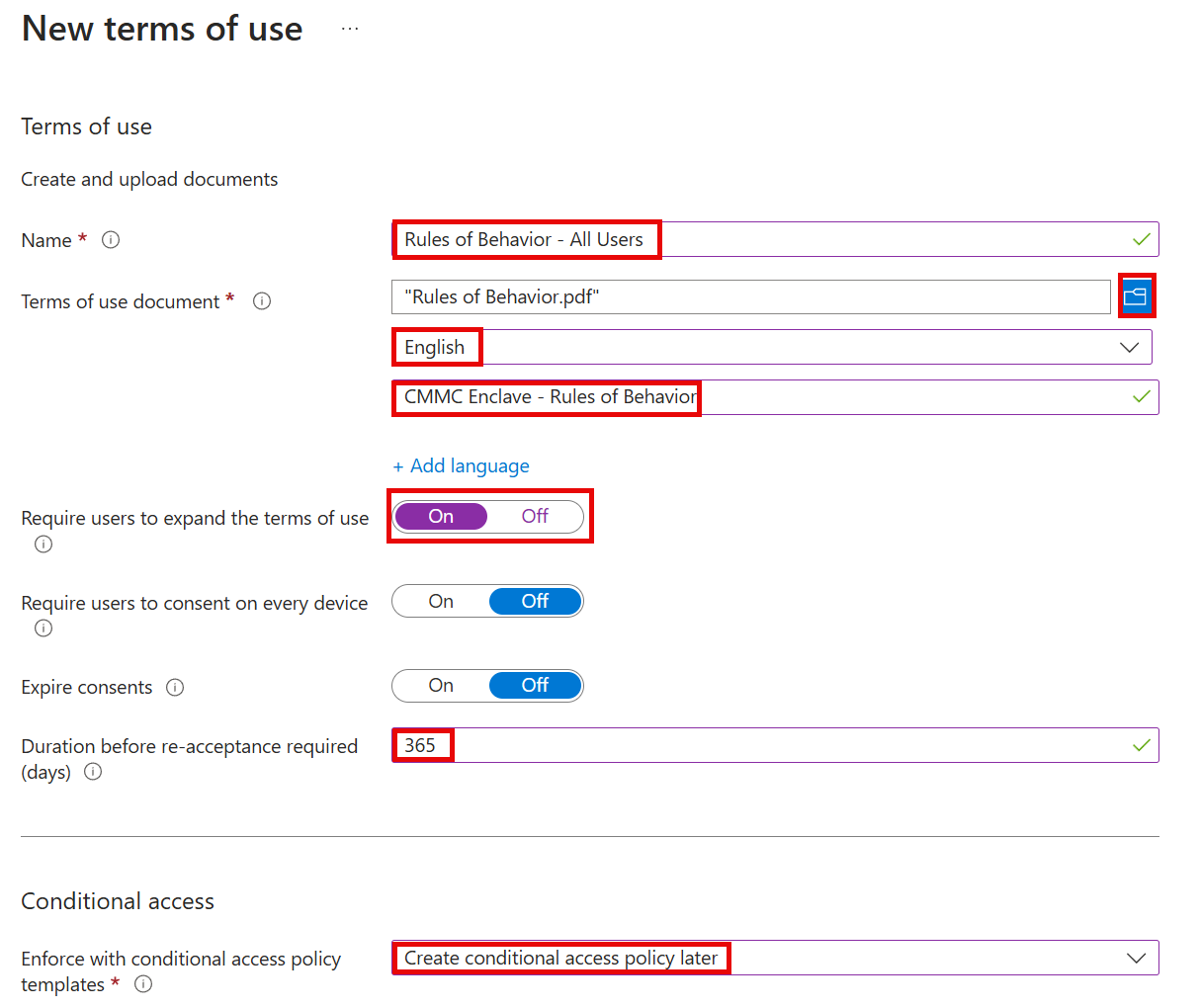Turn off Require users to expand the terms
Screen dimensions: 1200x1008
(x=535, y=516)
